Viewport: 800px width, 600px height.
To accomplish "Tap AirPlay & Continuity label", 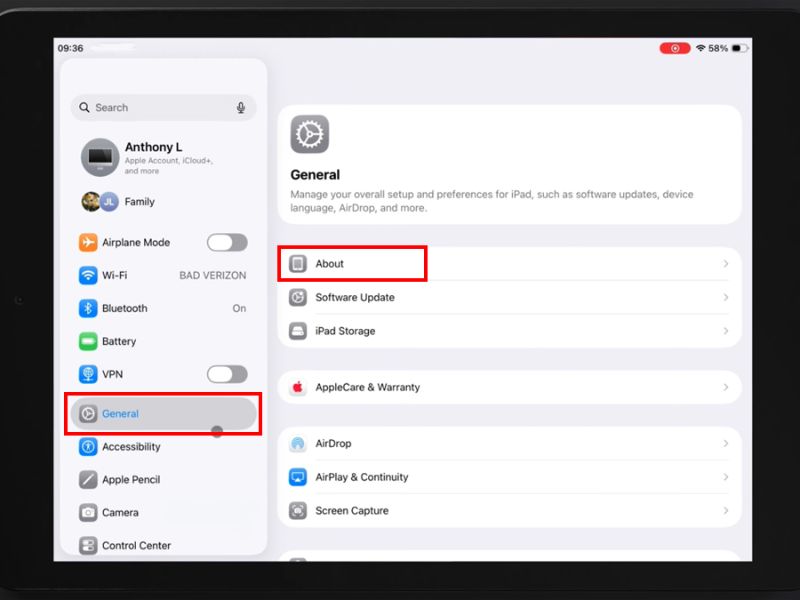I will [362, 477].
